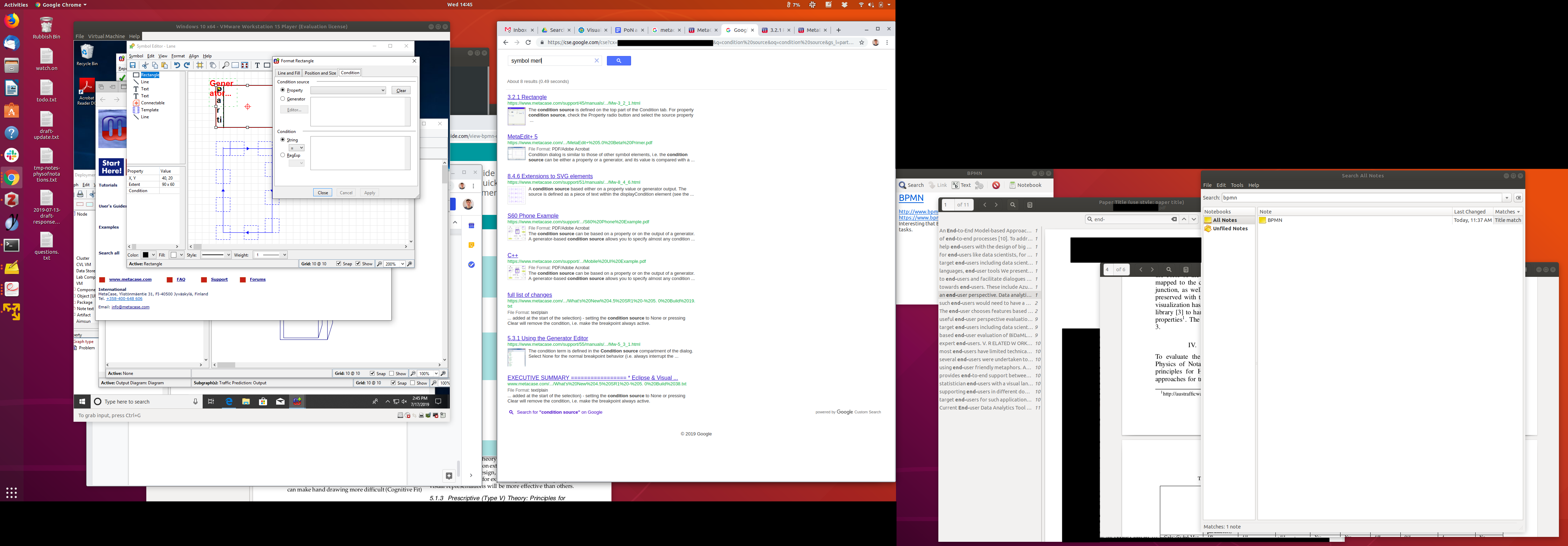Screen dimensions: 1568x546
Task: Open the 3.2.1 Rectangle search result
Action: point(526,97)
